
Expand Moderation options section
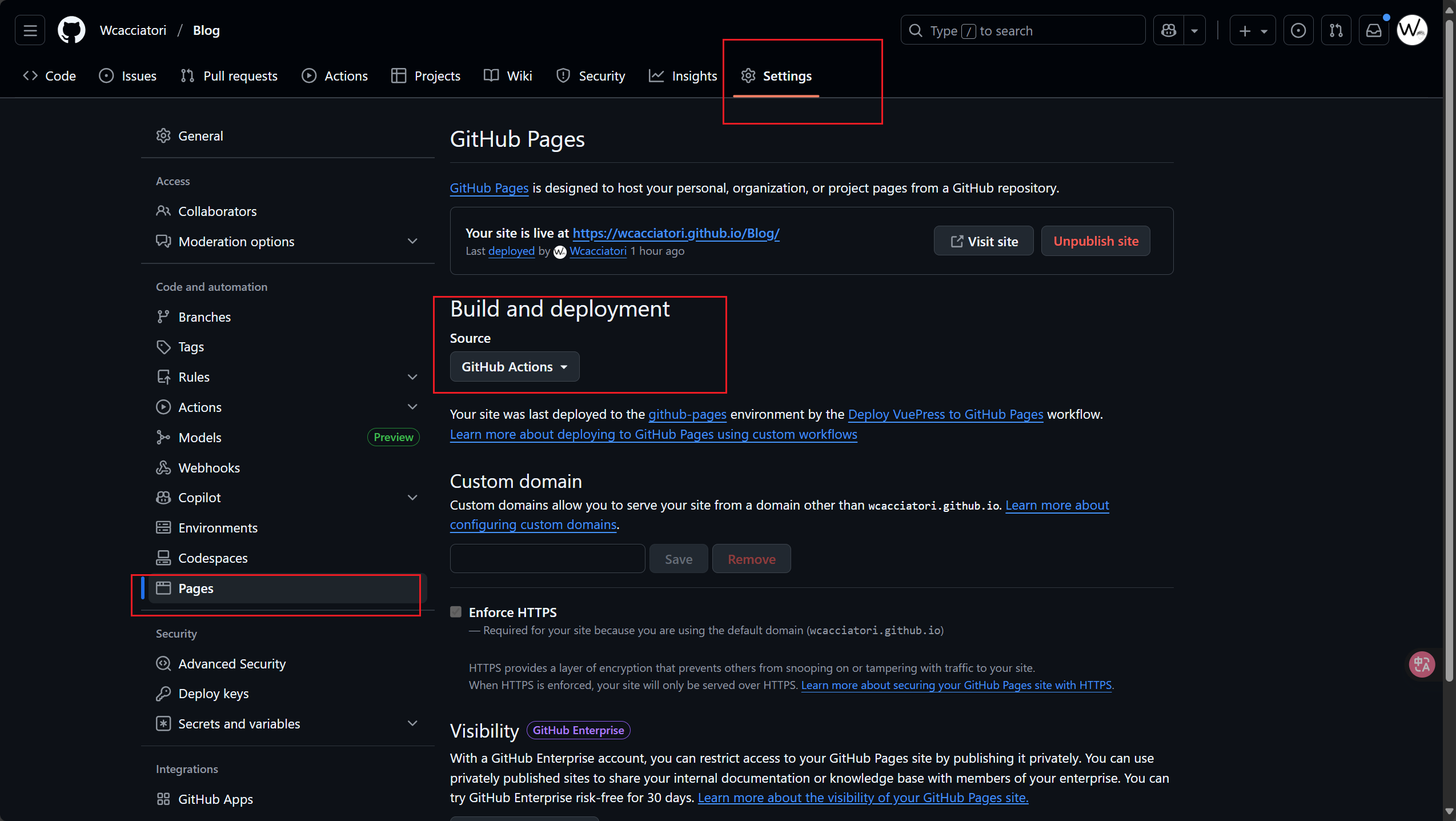pyautogui.click(x=412, y=241)
